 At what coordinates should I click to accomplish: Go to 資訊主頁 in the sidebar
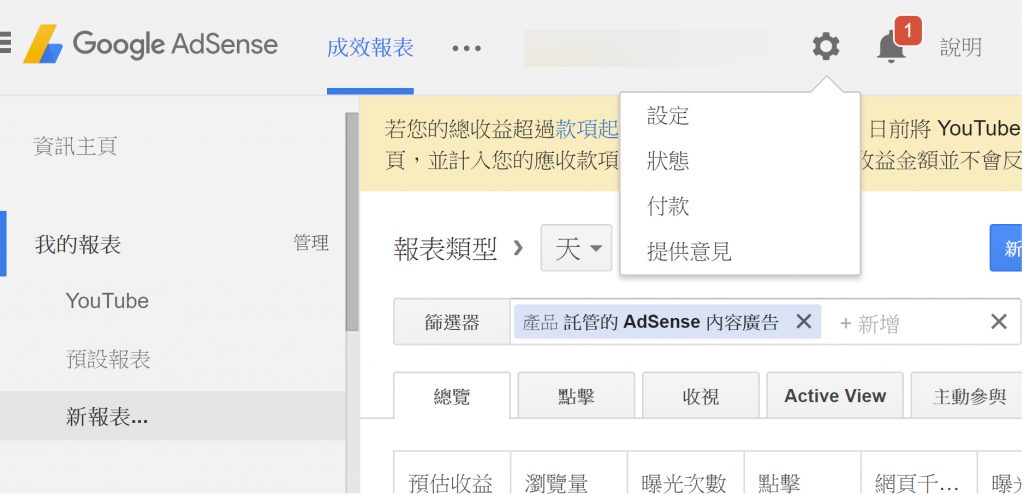(x=75, y=146)
